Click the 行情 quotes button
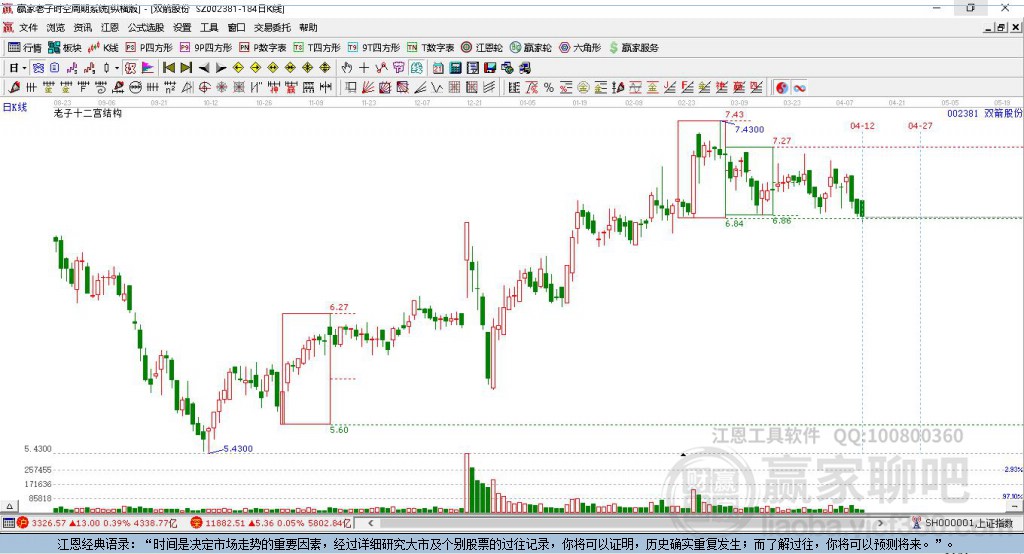This screenshot has width=1024, height=554. click(x=25, y=48)
